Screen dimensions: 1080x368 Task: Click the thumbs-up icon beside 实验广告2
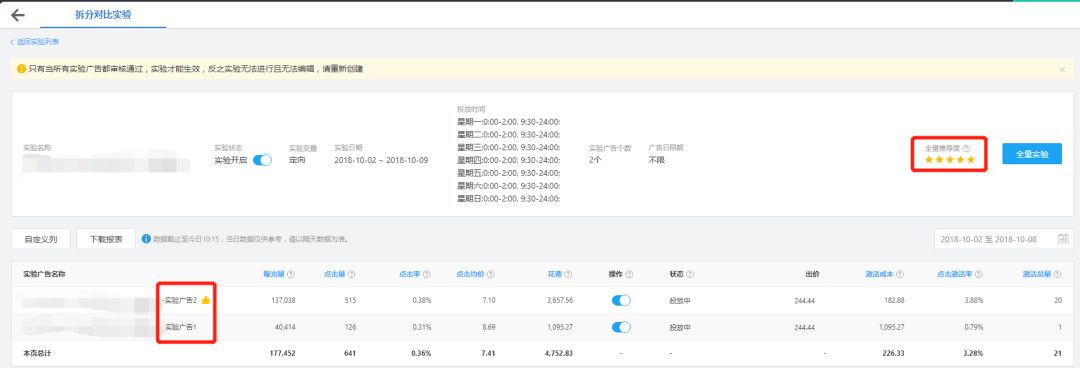pyautogui.click(x=205, y=300)
